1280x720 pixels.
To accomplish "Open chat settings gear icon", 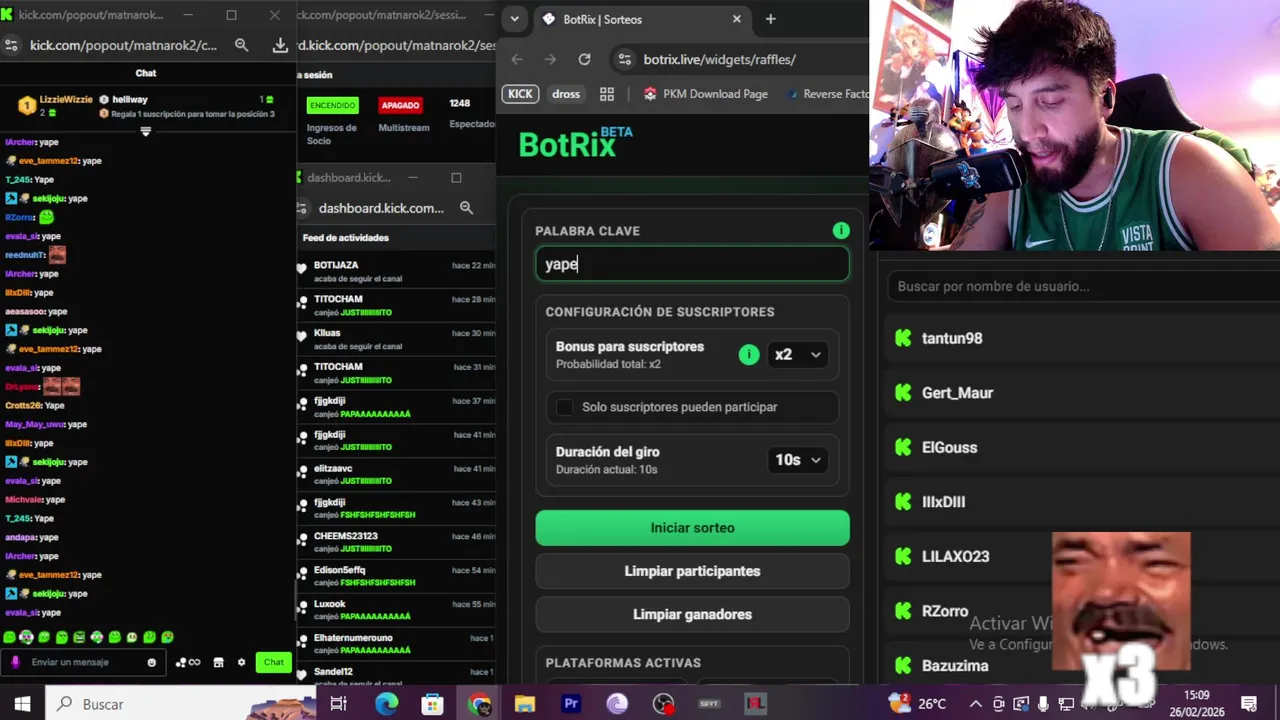I will [x=241, y=662].
